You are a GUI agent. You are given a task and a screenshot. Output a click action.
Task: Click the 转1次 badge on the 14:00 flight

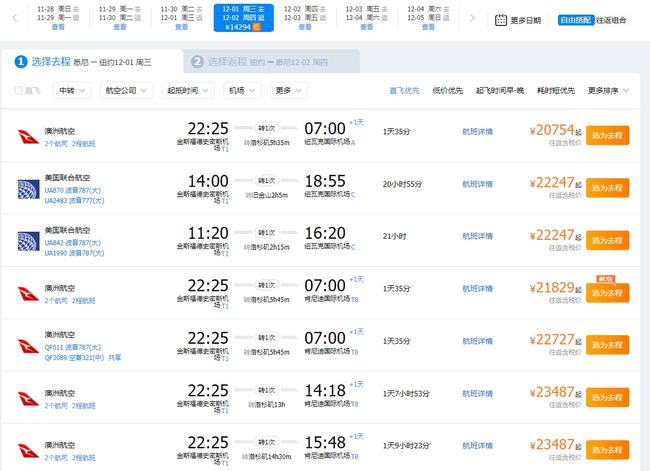[267, 180]
